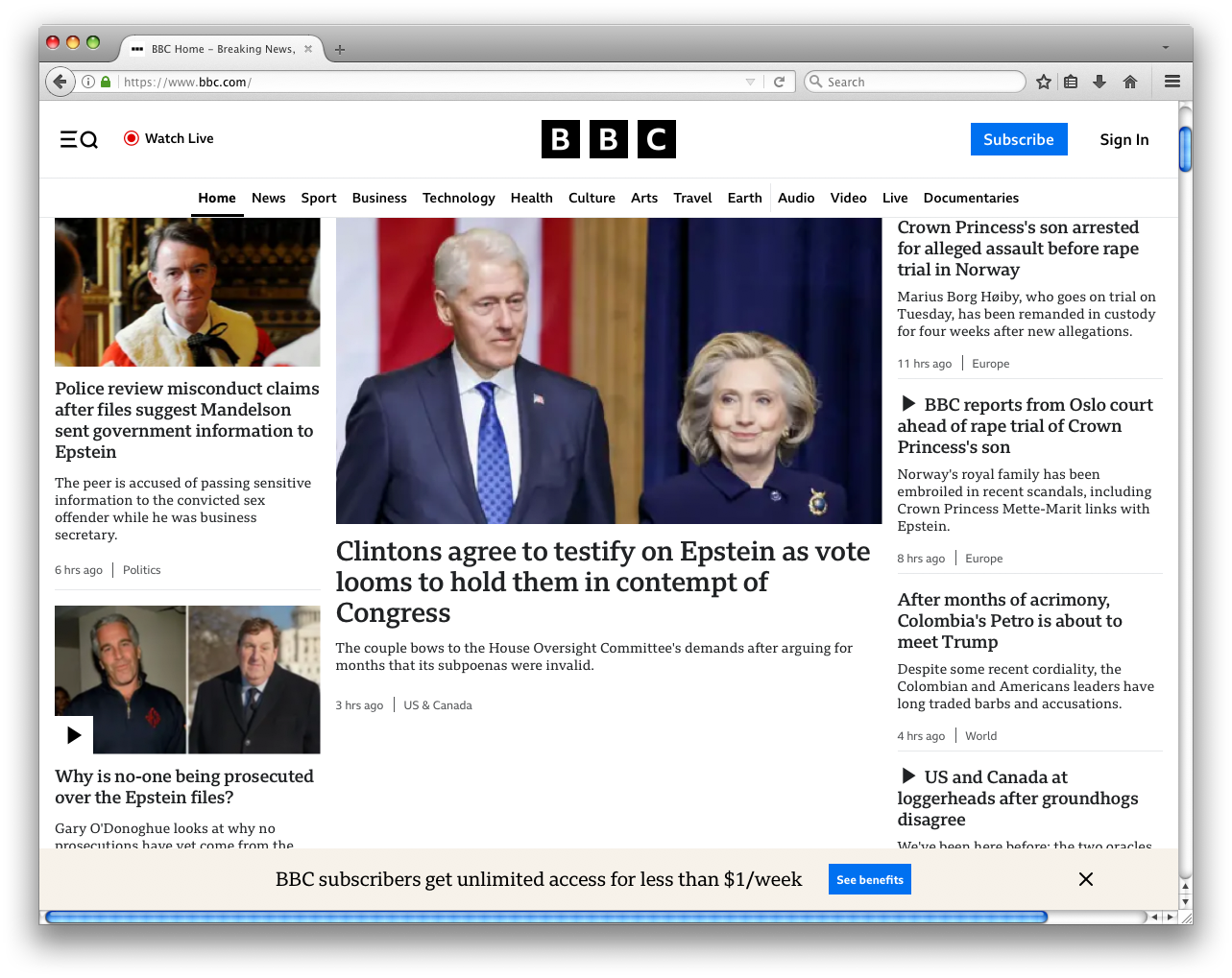Open BBC menu and search icon
1232x978 pixels.
coord(79,139)
